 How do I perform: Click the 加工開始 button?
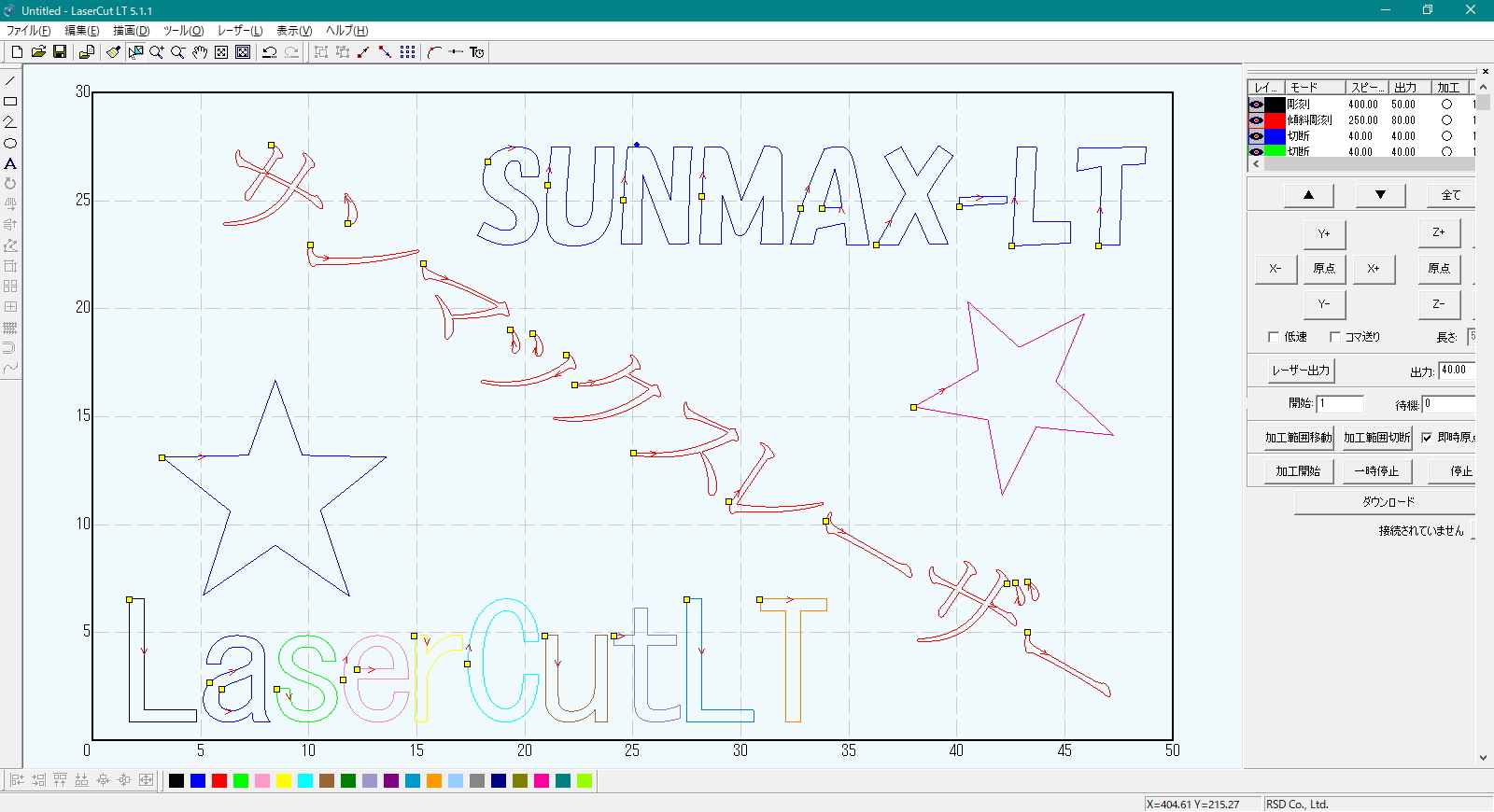1298,471
